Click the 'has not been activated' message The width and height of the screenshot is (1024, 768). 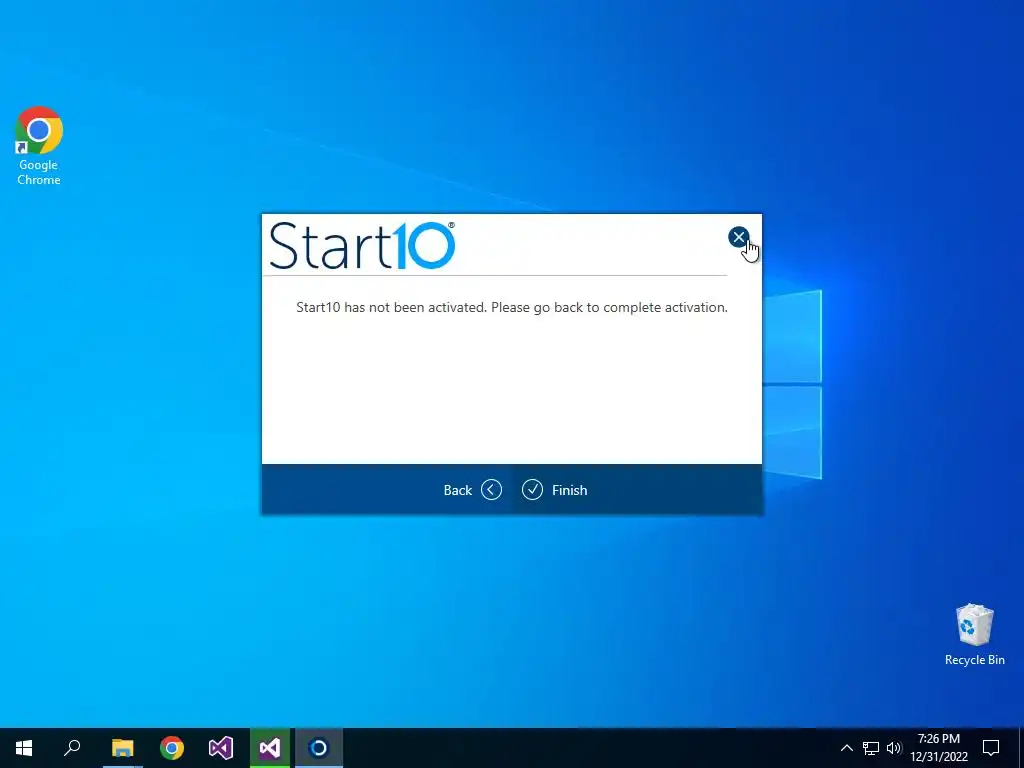[512, 307]
